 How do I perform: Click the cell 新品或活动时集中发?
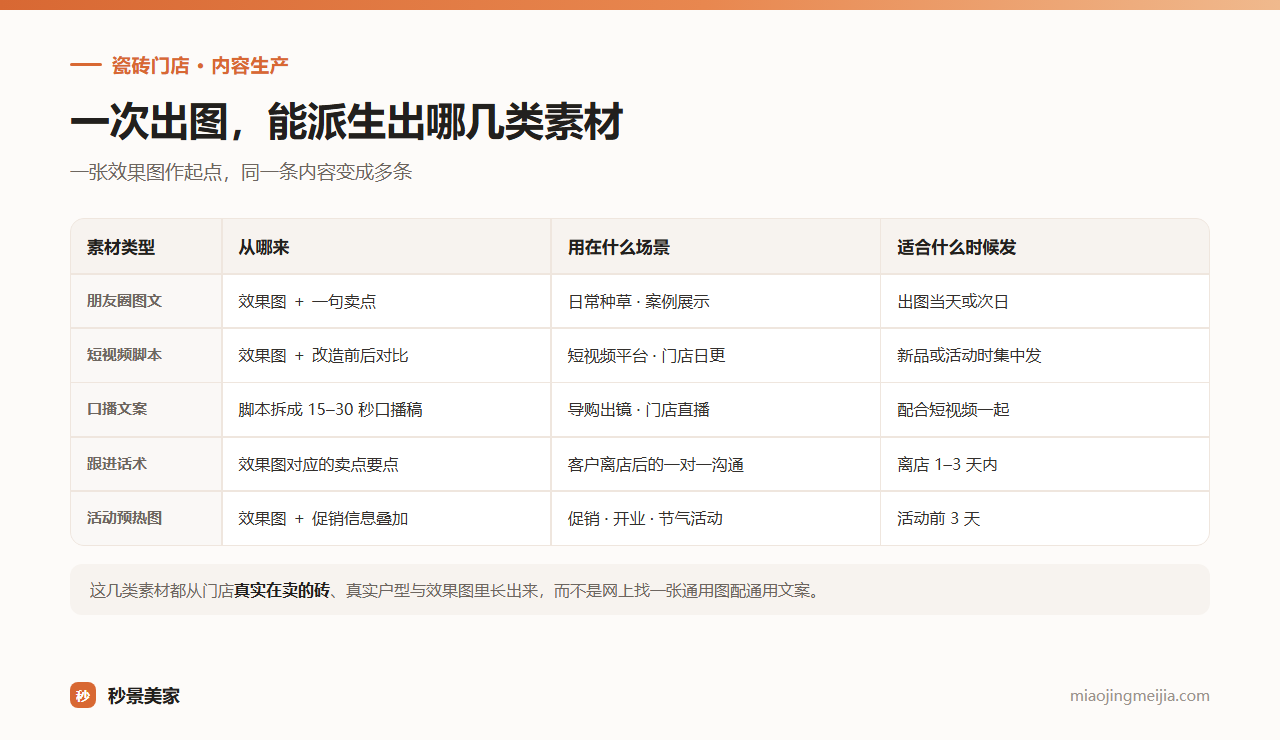[1045, 355]
